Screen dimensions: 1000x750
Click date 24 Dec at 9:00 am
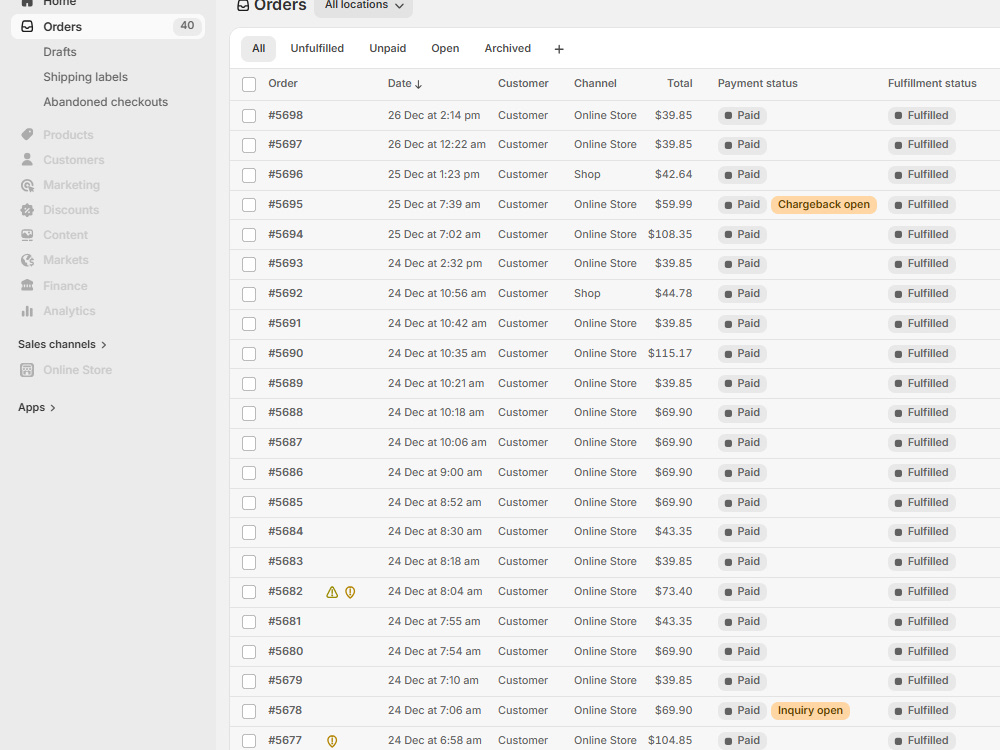click(435, 473)
